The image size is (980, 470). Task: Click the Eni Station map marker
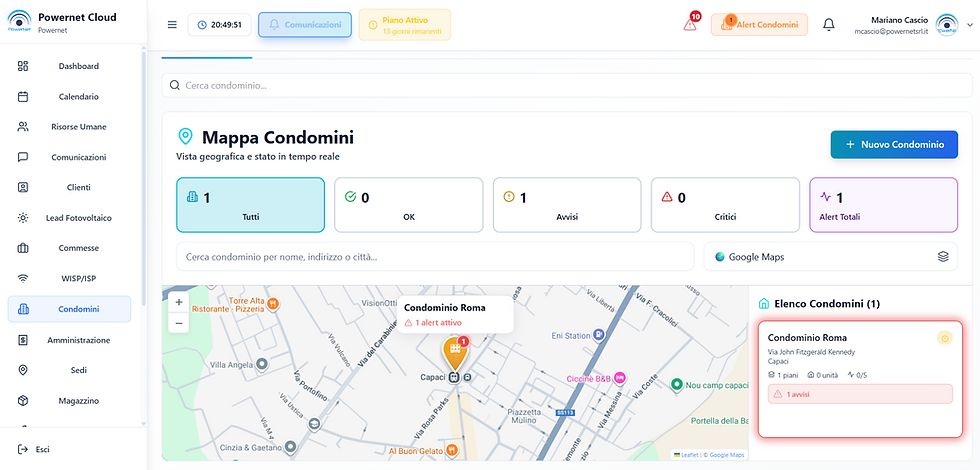pyautogui.click(x=599, y=336)
